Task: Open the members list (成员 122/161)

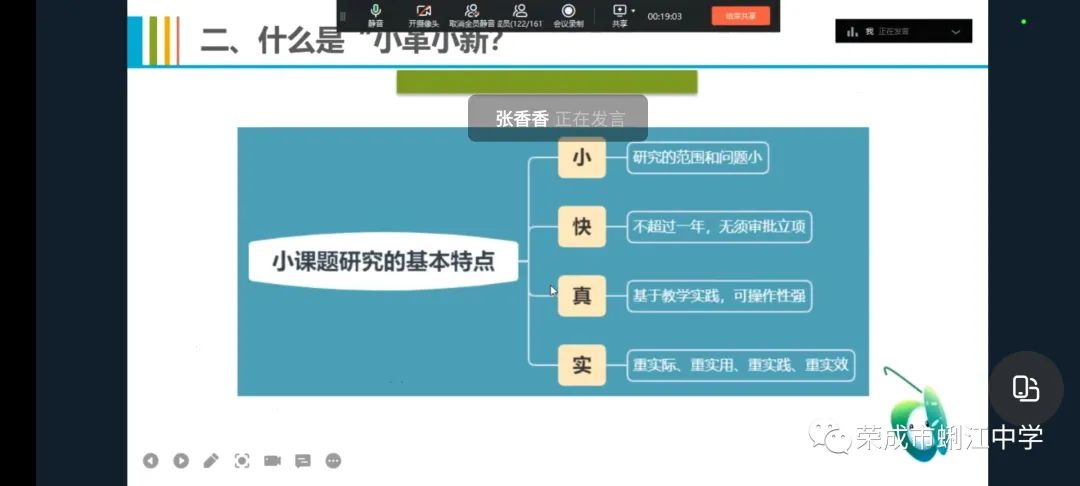Action: coord(520,14)
